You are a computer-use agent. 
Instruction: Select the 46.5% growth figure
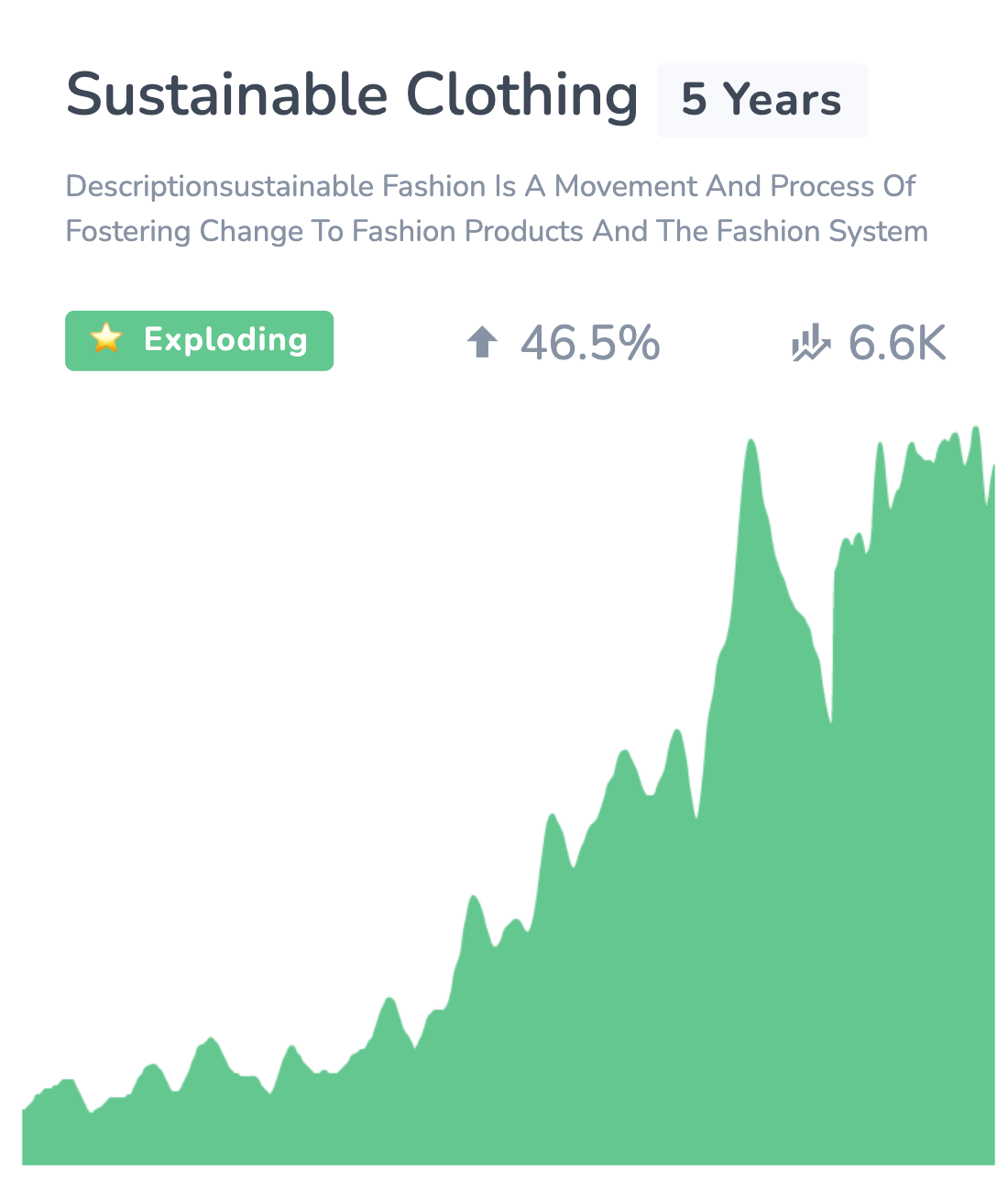click(x=590, y=344)
